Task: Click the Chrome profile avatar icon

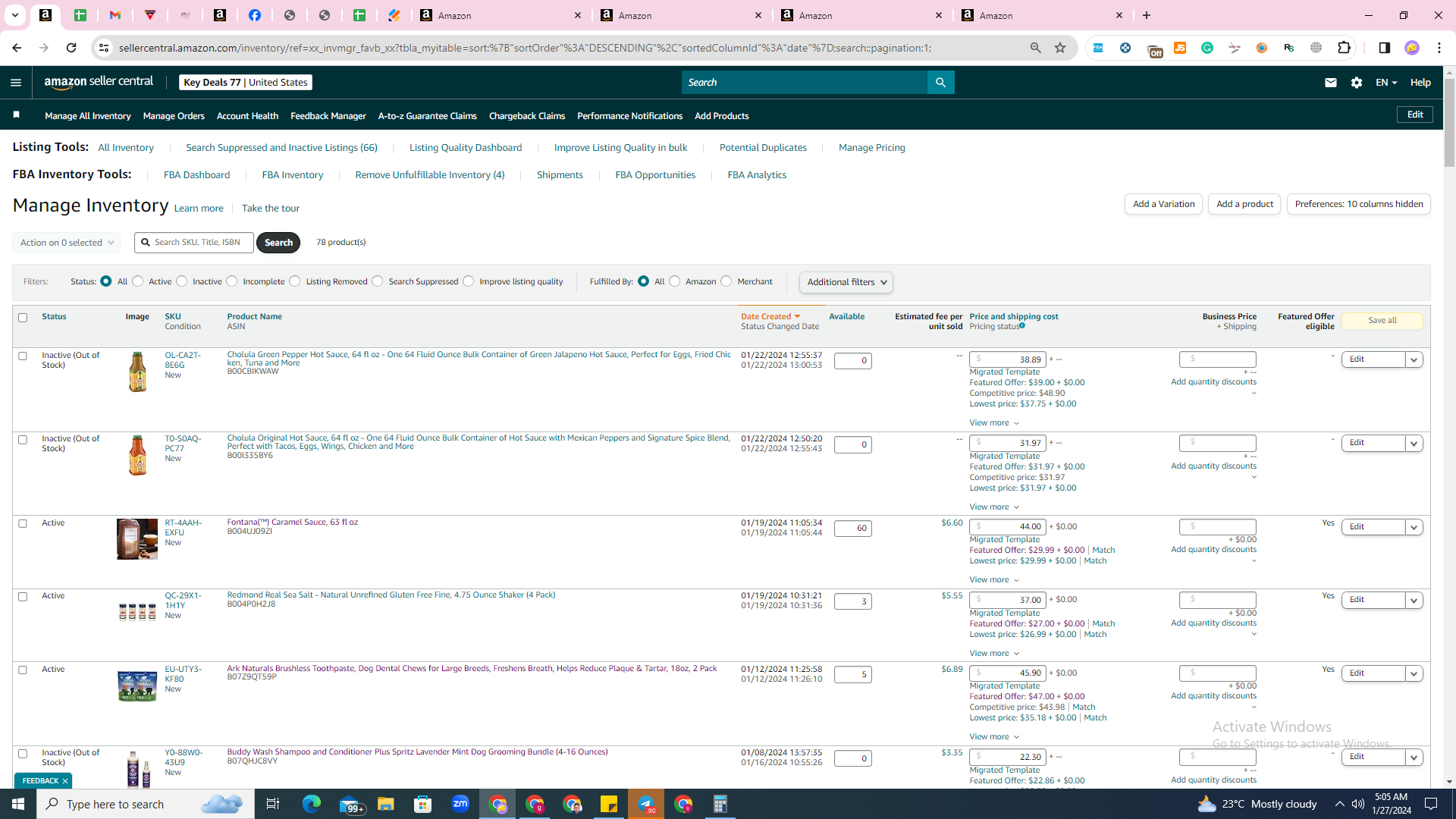Action: (x=1411, y=48)
